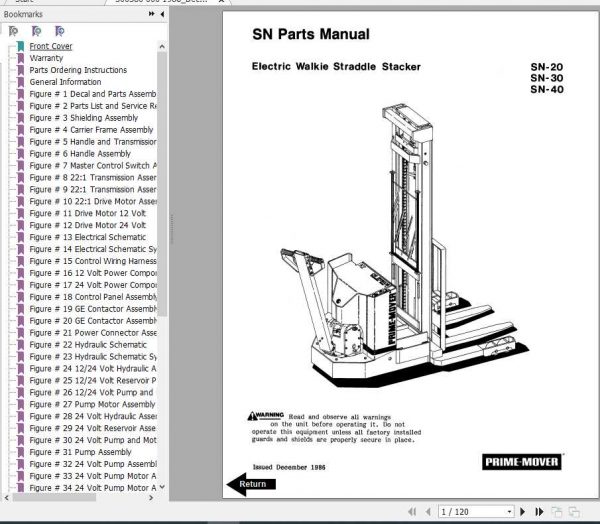Open Figure # 29 24 Volt Reservoir

pos(93,428)
